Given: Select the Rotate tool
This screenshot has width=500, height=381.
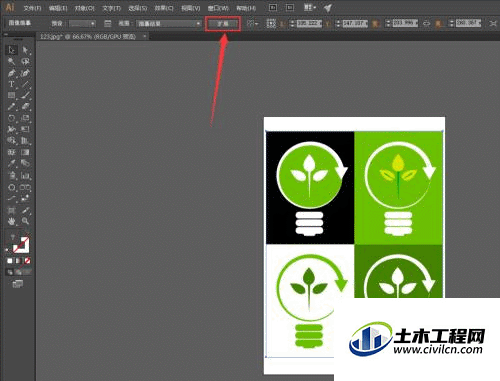Looking at the screenshot, I should coord(12,118).
